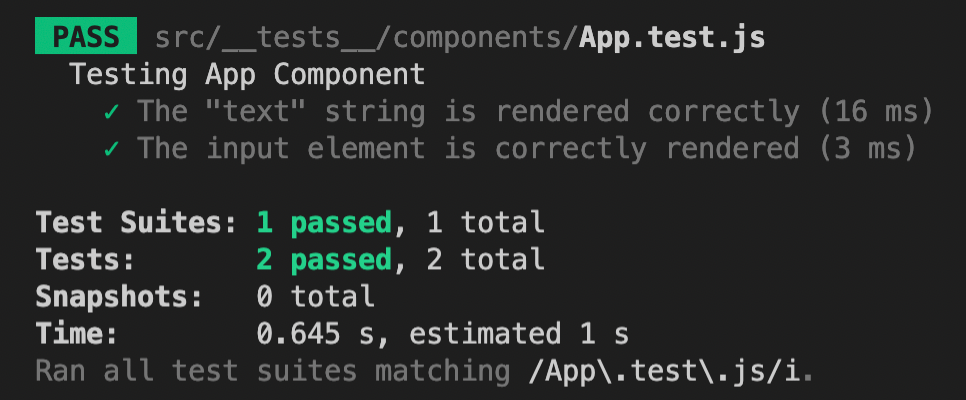
Task: Click the "estimated 1 s" text
Action: click(519, 334)
